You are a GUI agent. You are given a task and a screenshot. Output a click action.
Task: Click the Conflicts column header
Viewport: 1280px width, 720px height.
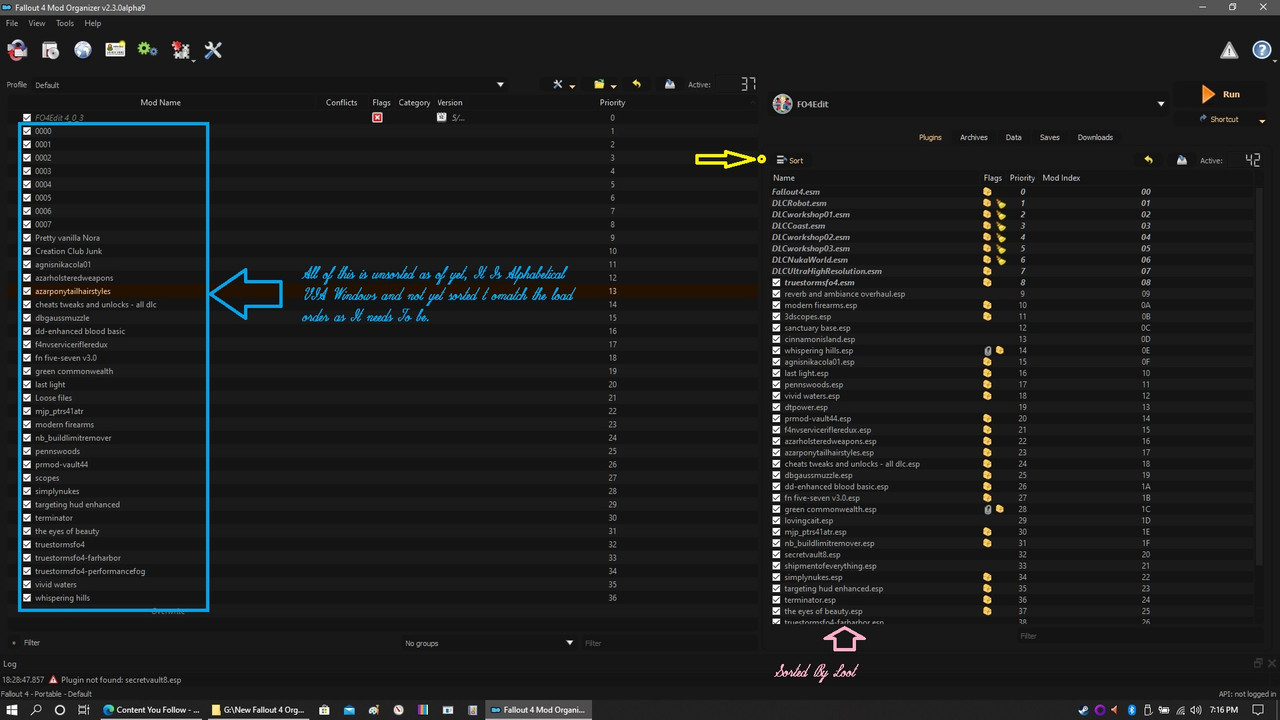[x=342, y=102]
